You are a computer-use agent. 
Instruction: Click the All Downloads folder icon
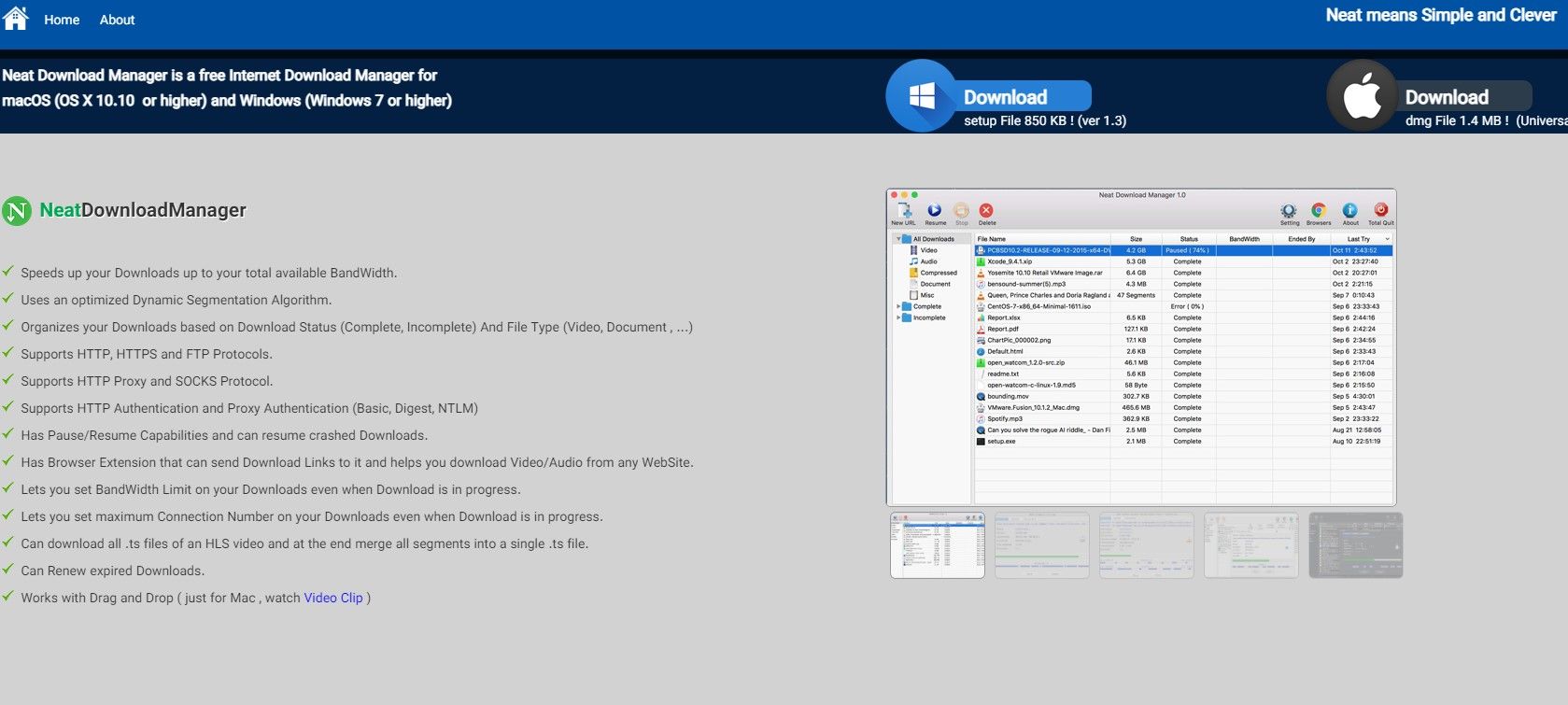907,239
